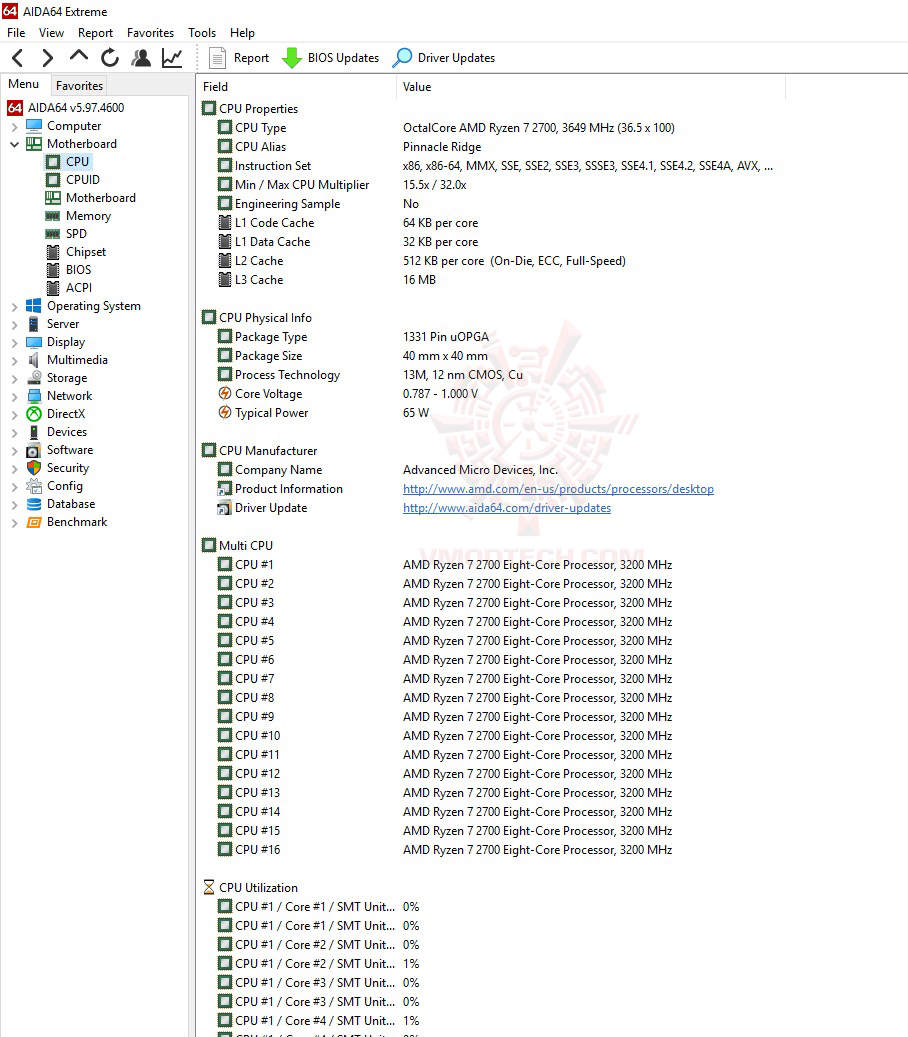This screenshot has width=908, height=1037.
Task: Open the graph chart toolbar icon
Action: [172, 58]
